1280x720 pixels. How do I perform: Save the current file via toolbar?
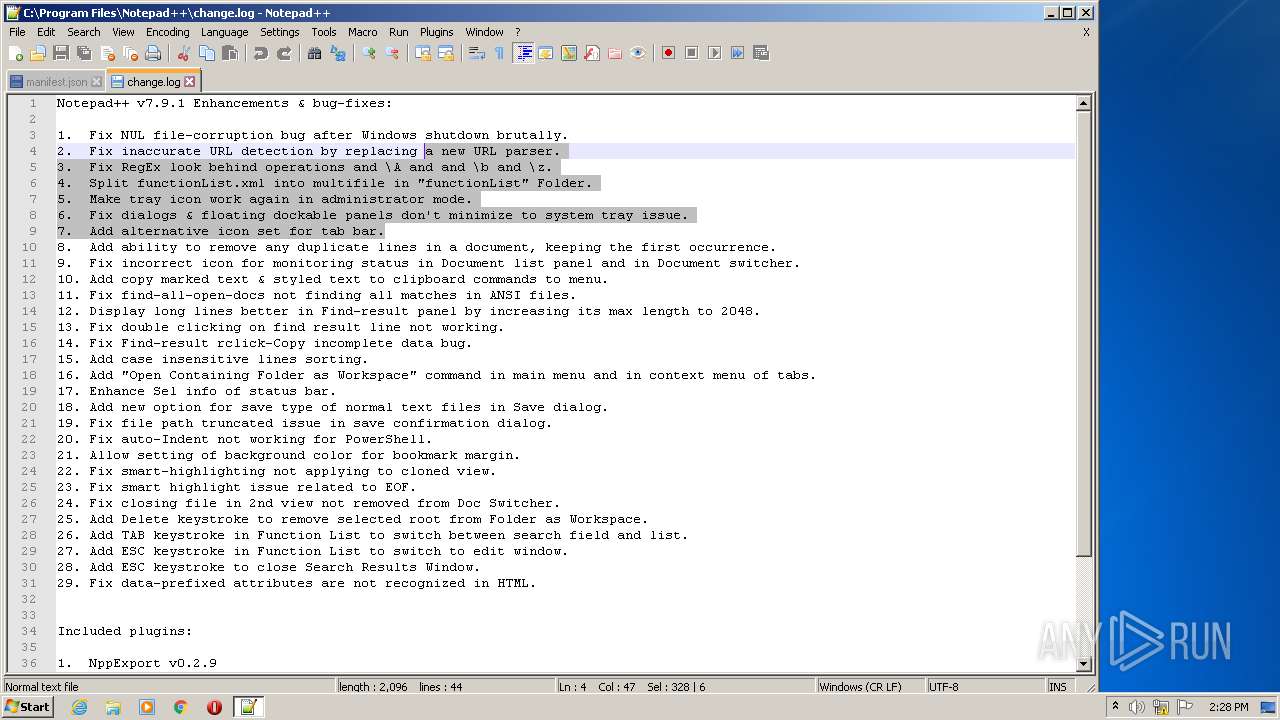click(x=61, y=53)
